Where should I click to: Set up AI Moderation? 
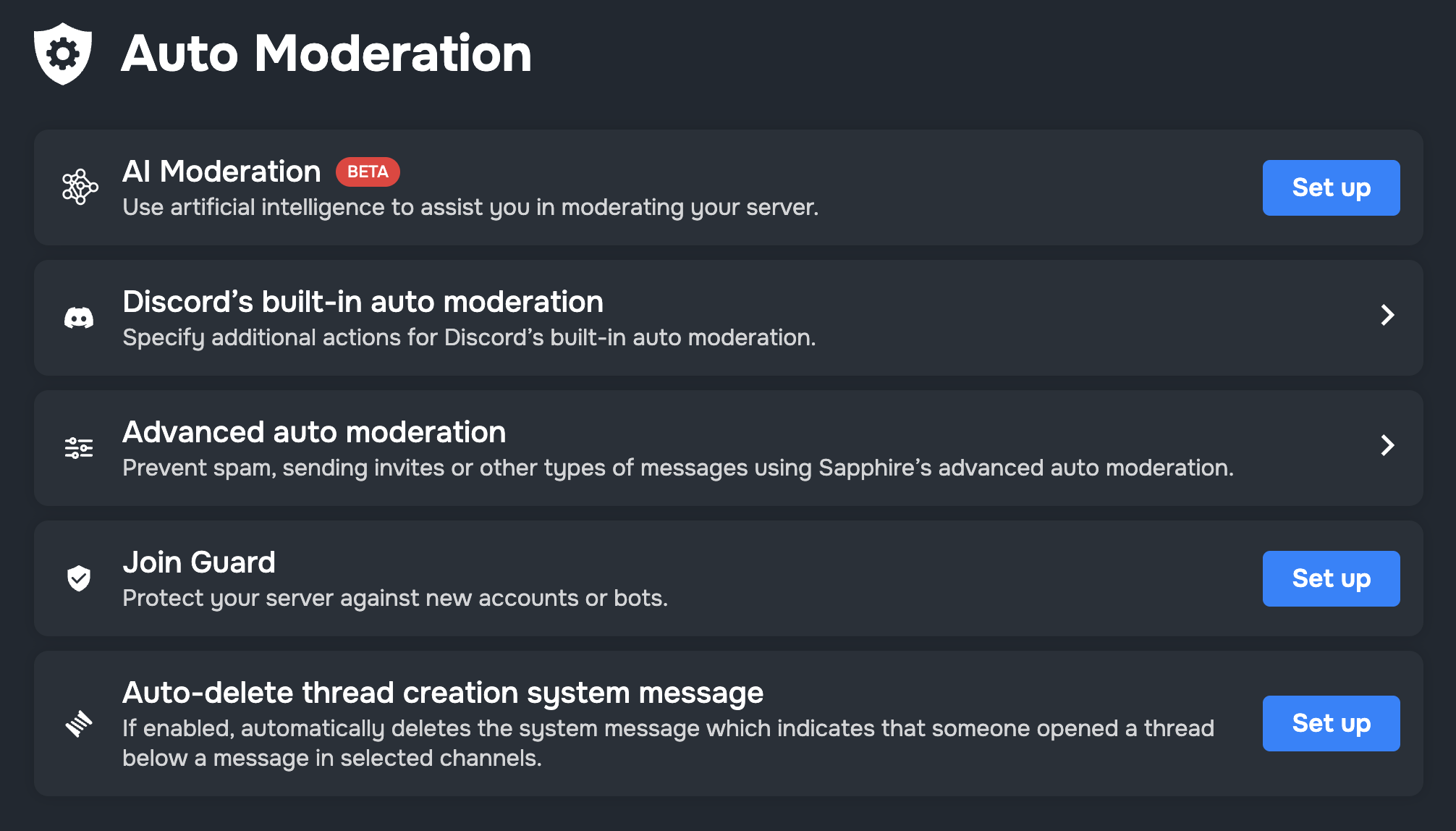1330,187
